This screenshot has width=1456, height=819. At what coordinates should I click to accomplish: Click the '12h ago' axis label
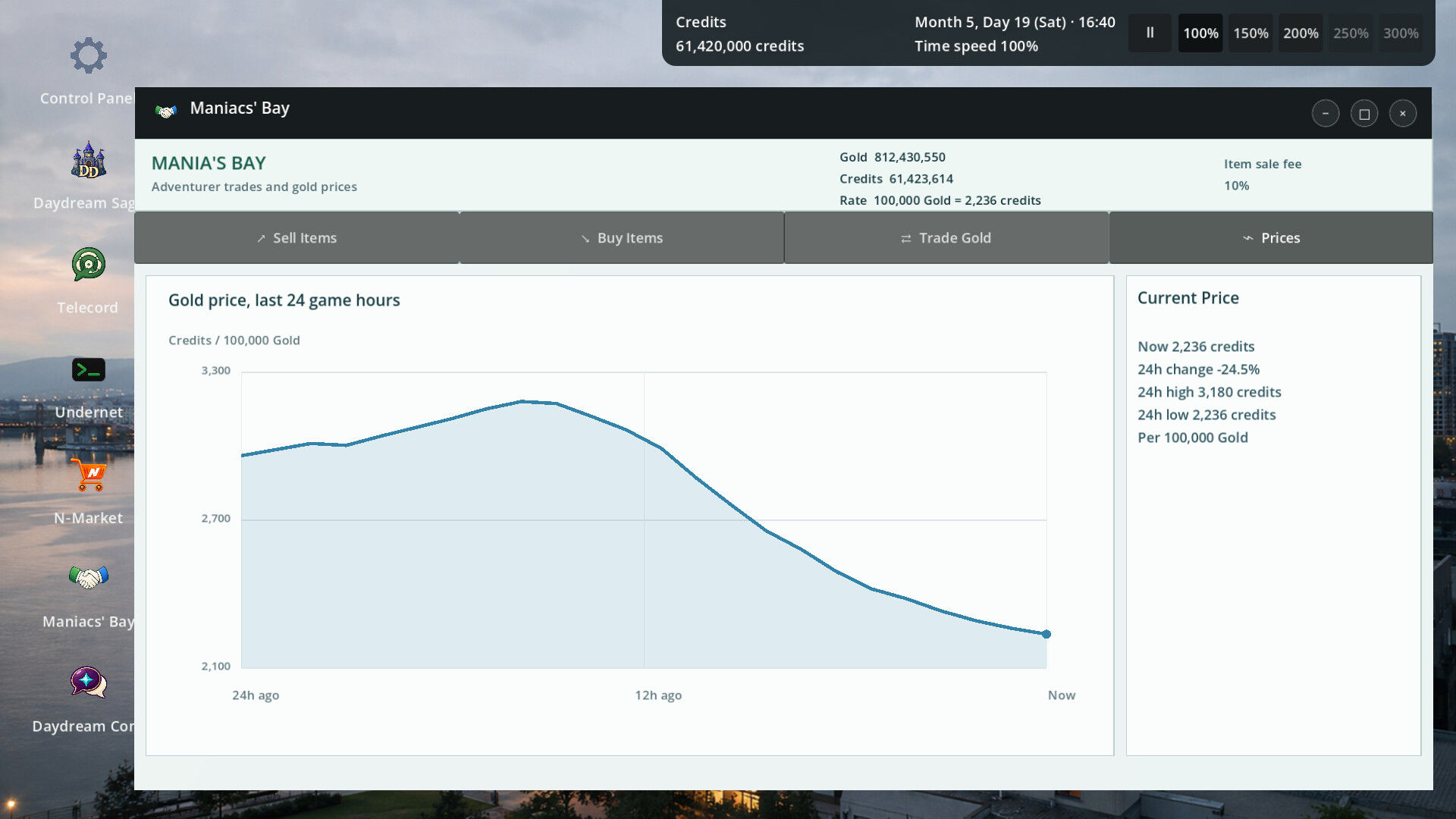pyautogui.click(x=658, y=695)
